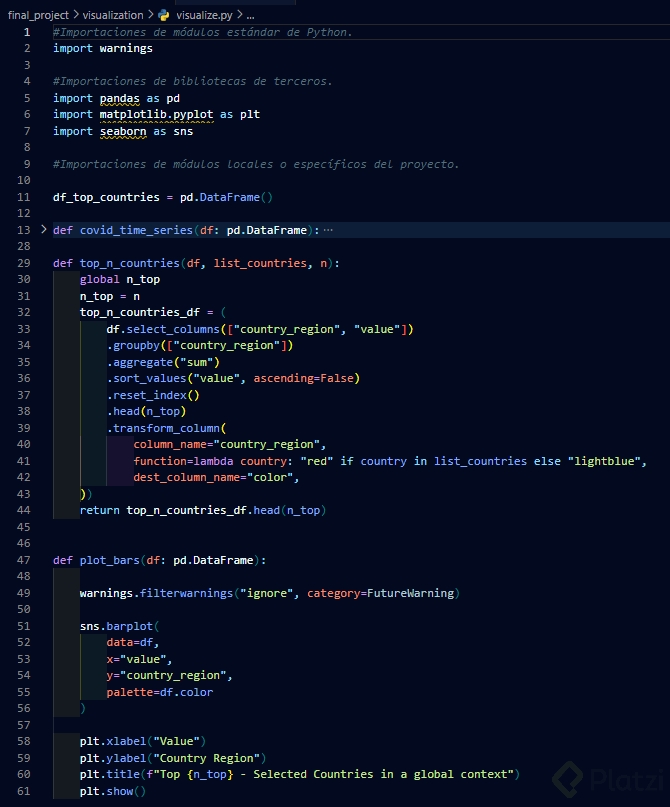Click the 'plt.show()' call
This screenshot has height=807, width=670.
pyautogui.click(x=113, y=791)
